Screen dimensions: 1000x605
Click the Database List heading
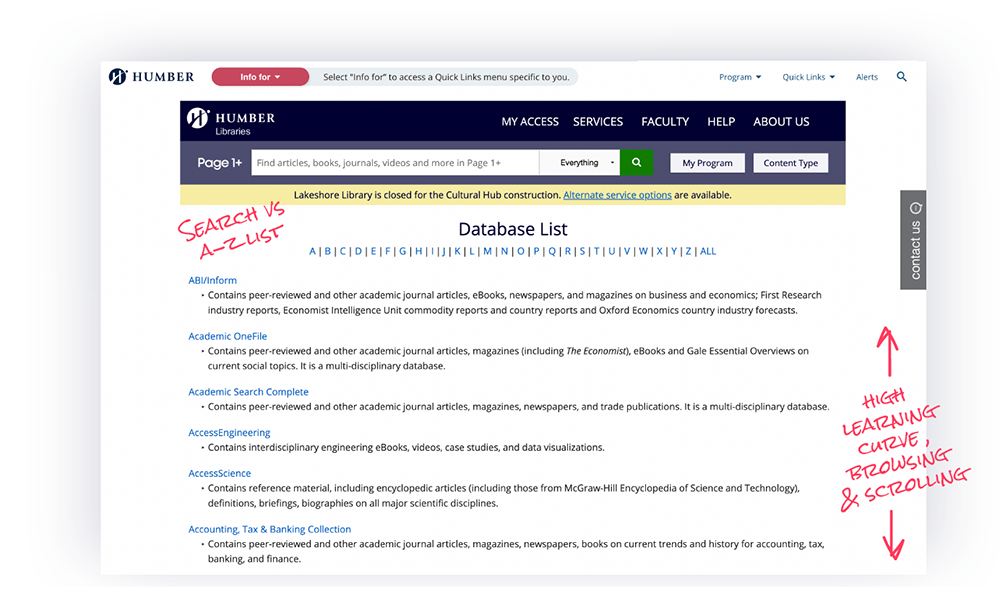[x=513, y=229]
